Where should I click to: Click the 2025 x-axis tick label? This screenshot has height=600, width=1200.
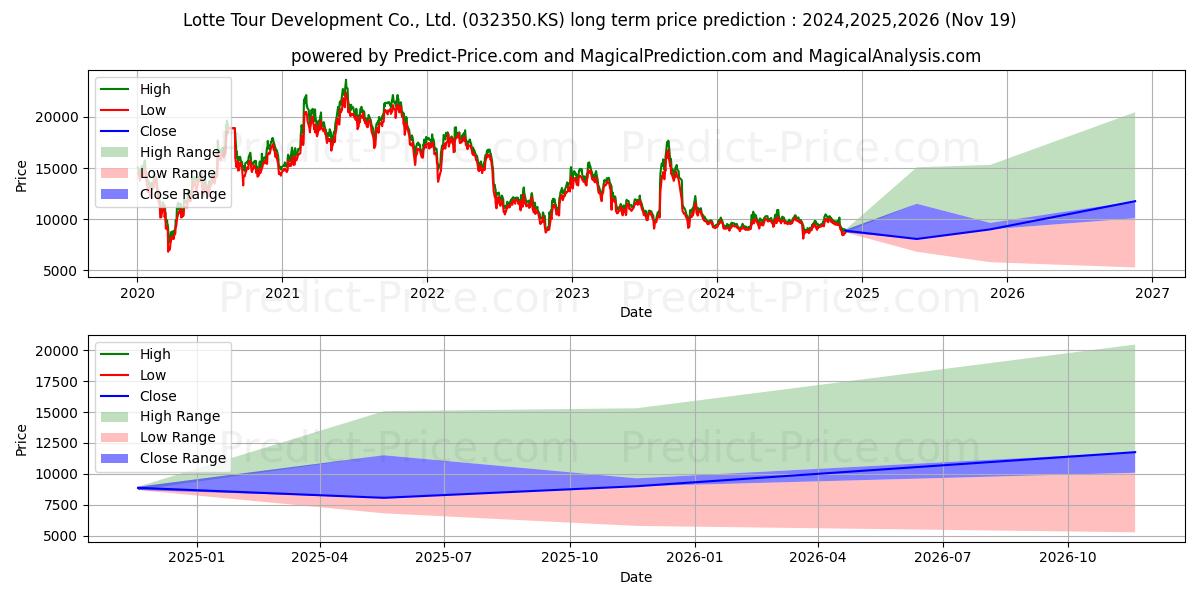862,293
